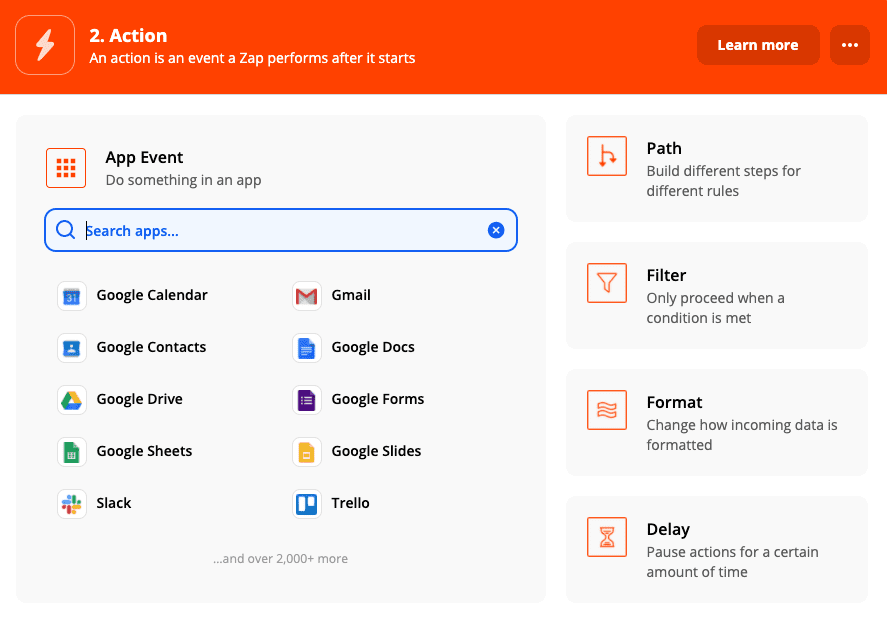Select the Path title text

coord(664,148)
